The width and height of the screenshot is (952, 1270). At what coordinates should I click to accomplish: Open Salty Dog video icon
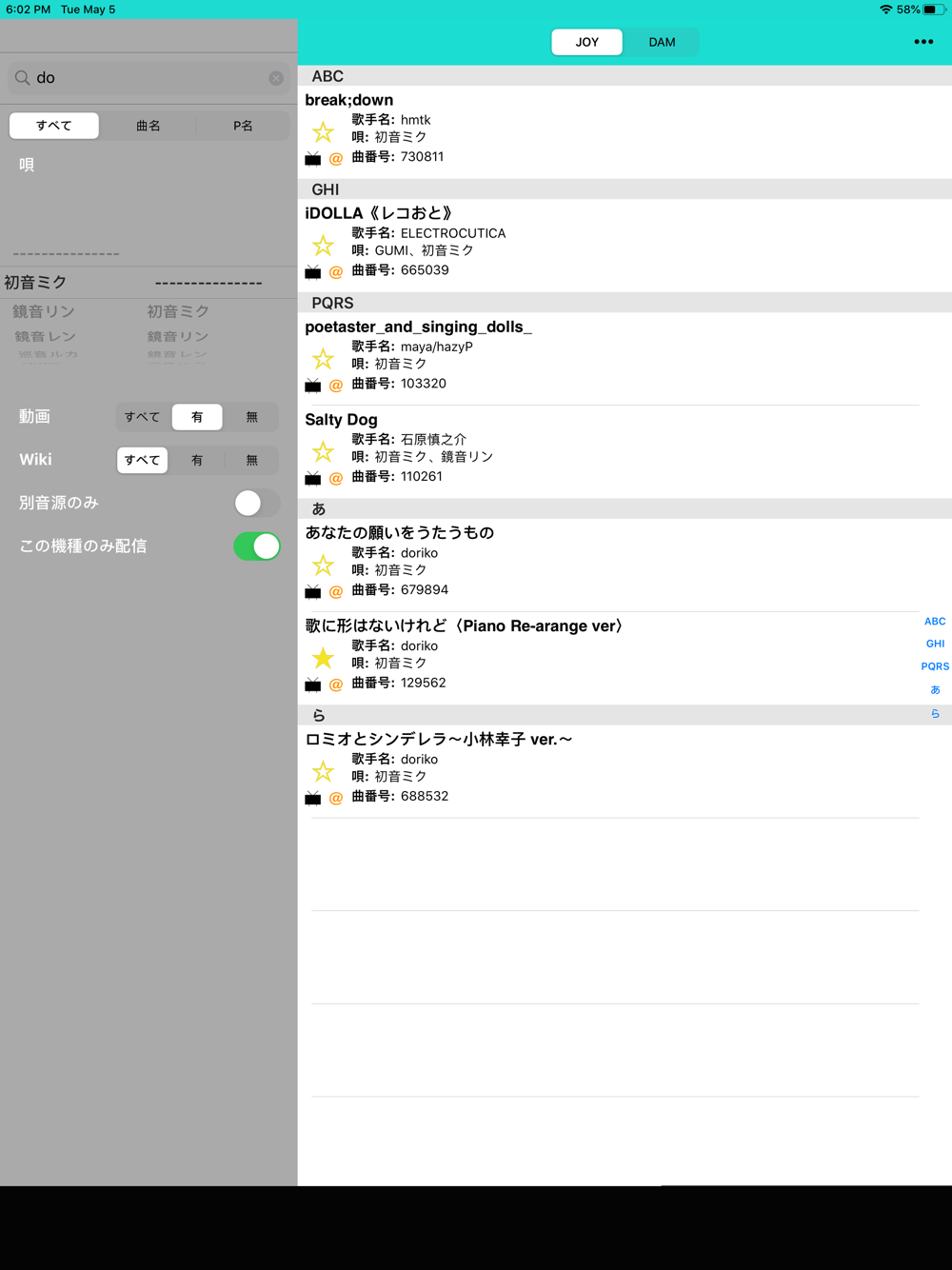[x=313, y=478]
